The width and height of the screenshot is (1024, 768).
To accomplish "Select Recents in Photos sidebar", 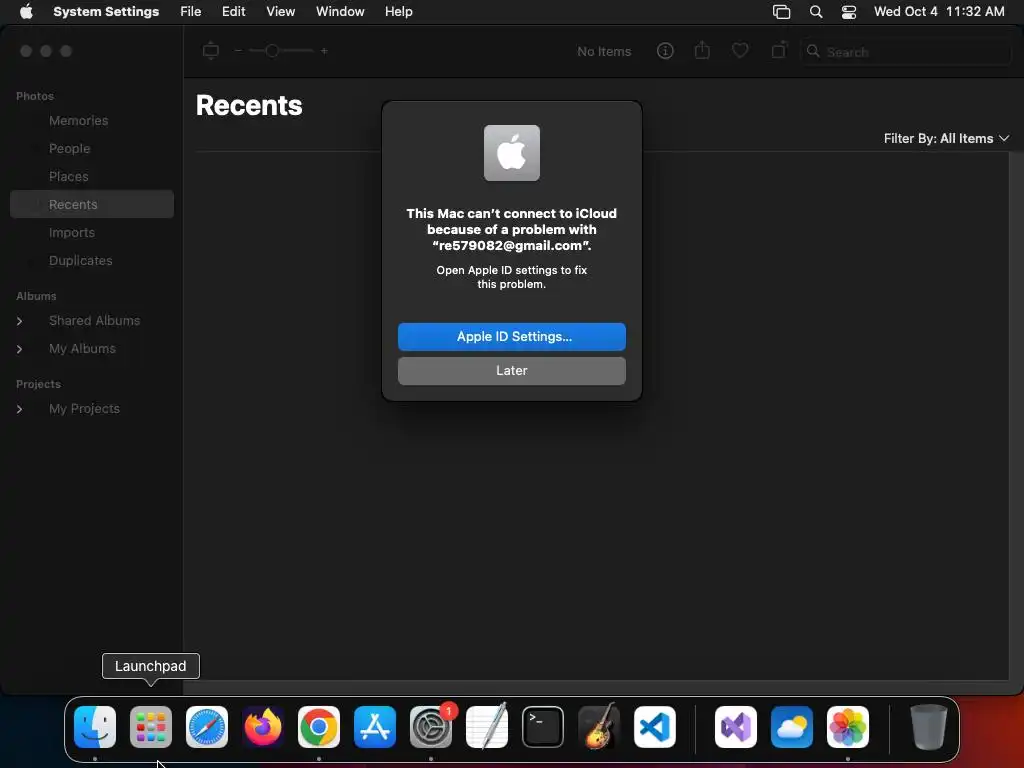I will click(92, 204).
